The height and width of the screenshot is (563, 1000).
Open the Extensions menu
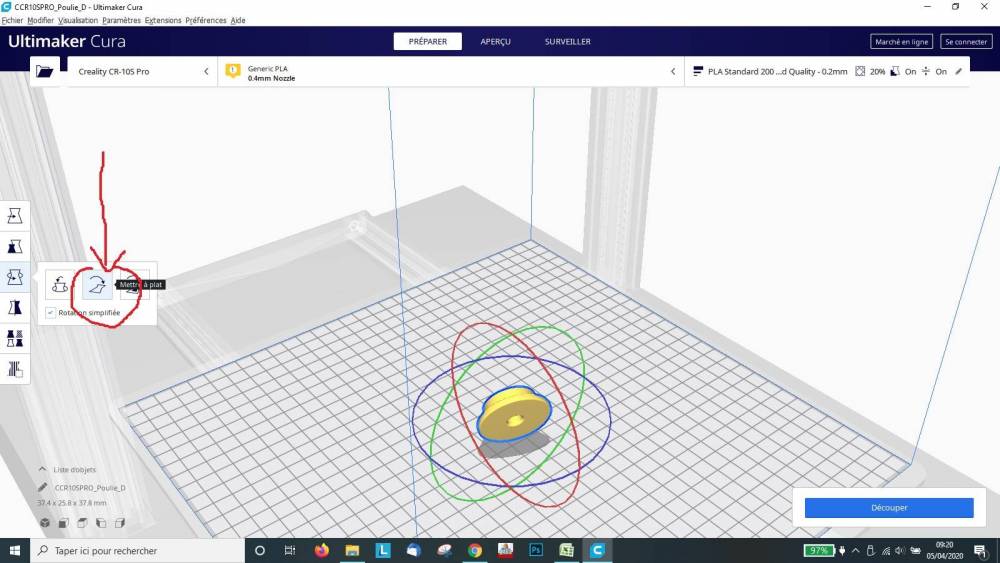tap(163, 20)
